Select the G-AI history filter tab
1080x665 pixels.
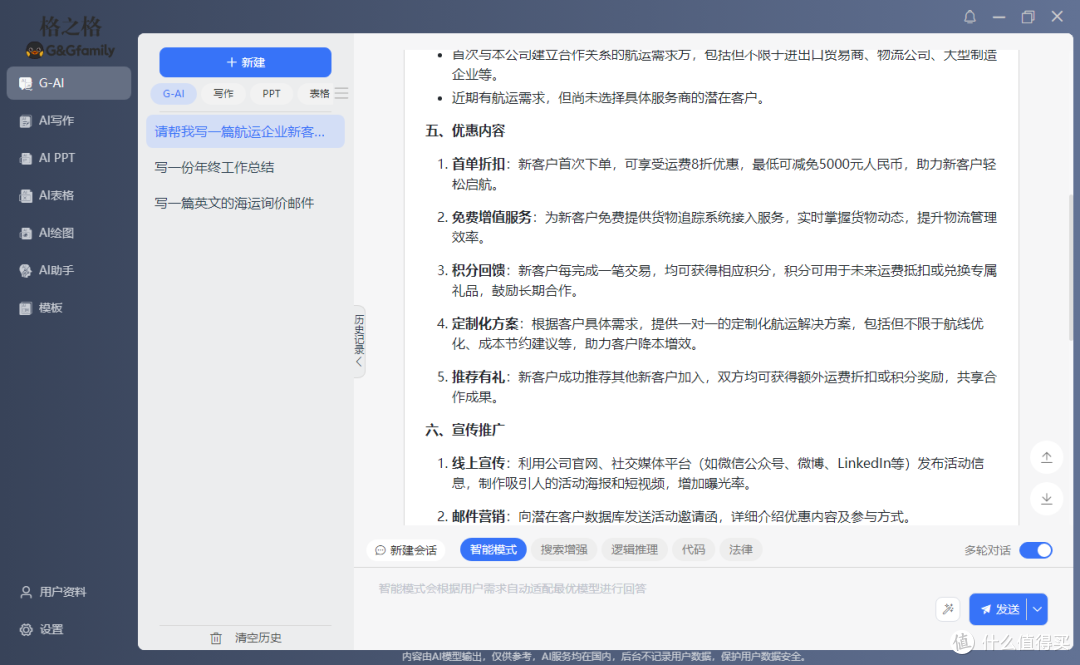click(174, 94)
